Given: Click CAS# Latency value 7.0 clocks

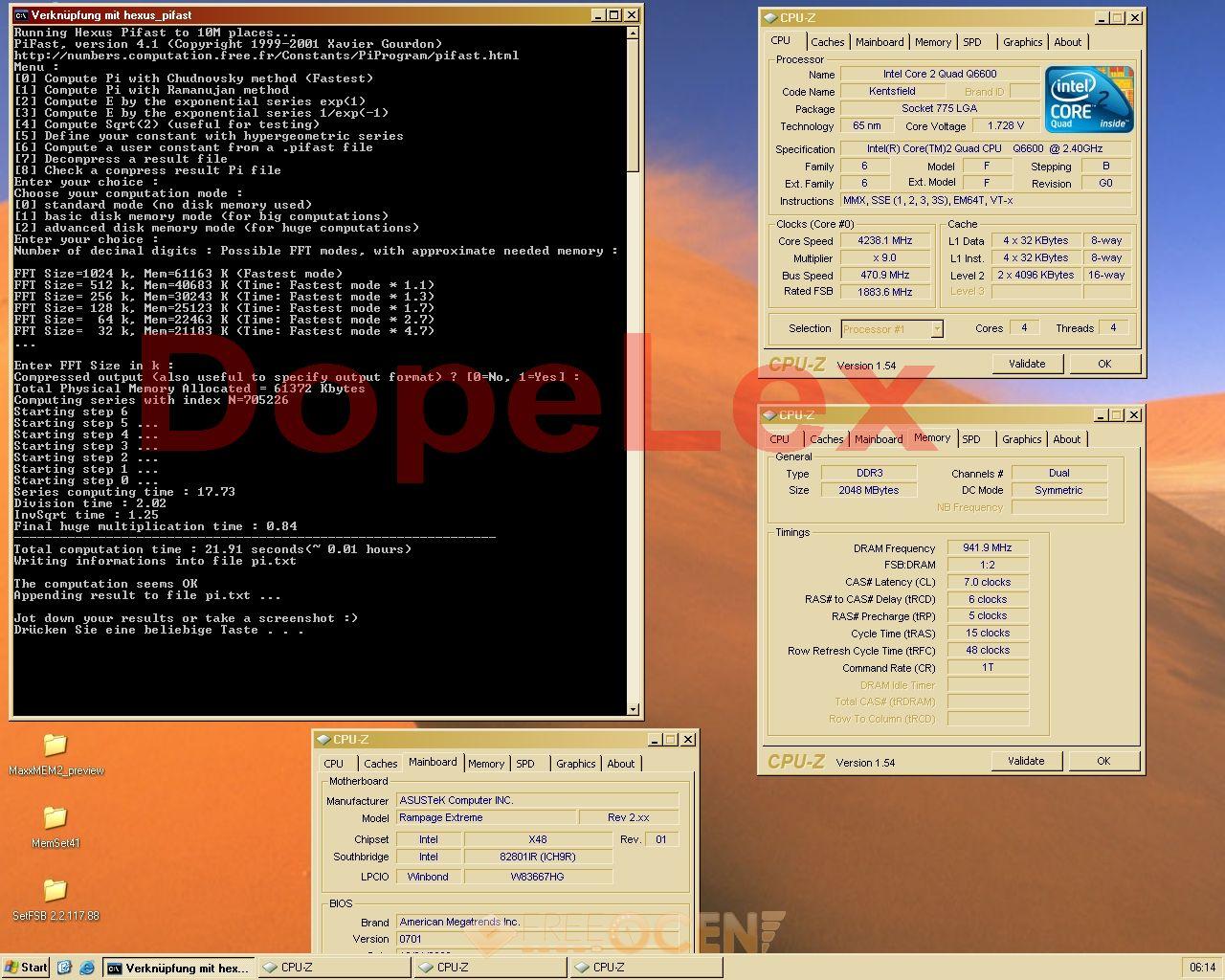Looking at the screenshot, I should pyautogui.click(x=988, y=582).
